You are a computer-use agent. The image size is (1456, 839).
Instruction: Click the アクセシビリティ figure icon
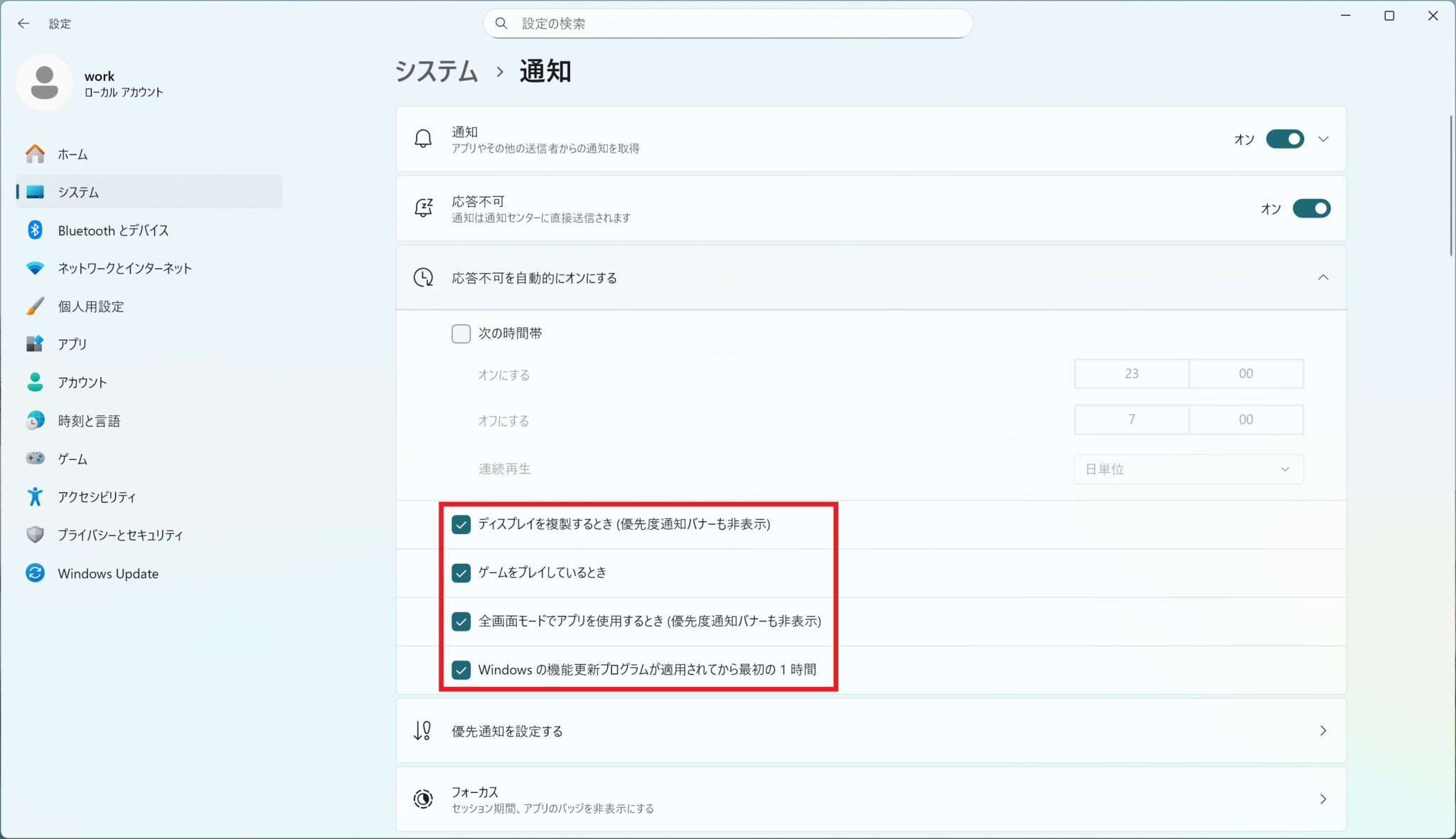35,496
